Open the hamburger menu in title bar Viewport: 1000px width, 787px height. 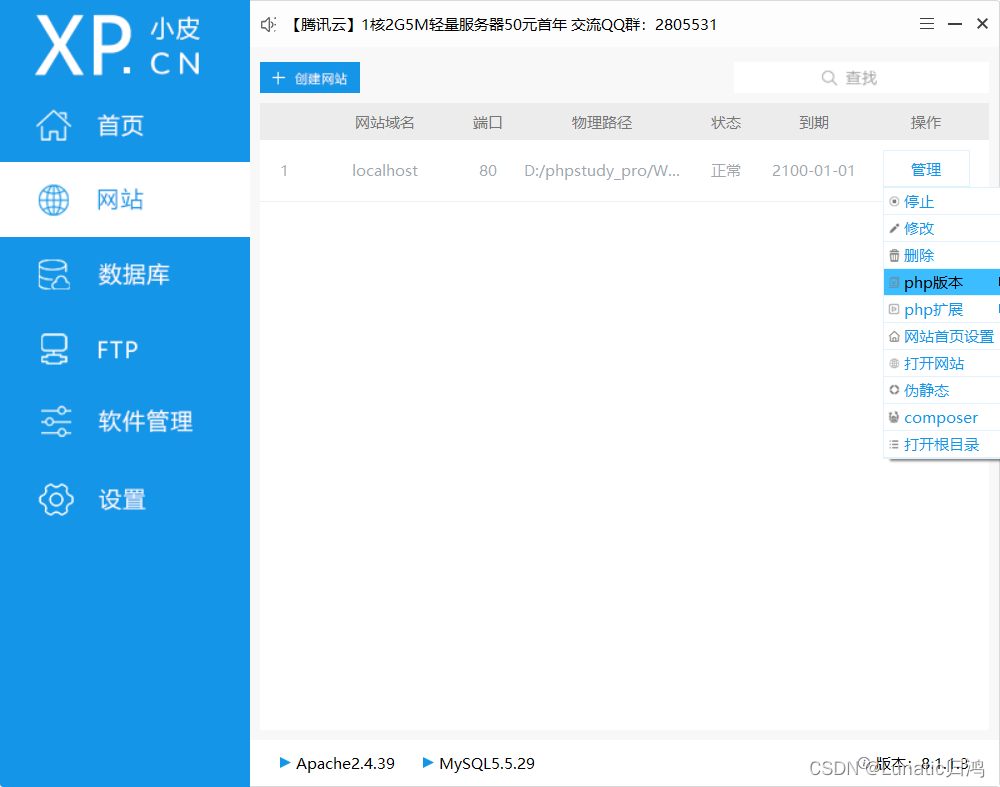pyautogui.click(x=927, y=24)
